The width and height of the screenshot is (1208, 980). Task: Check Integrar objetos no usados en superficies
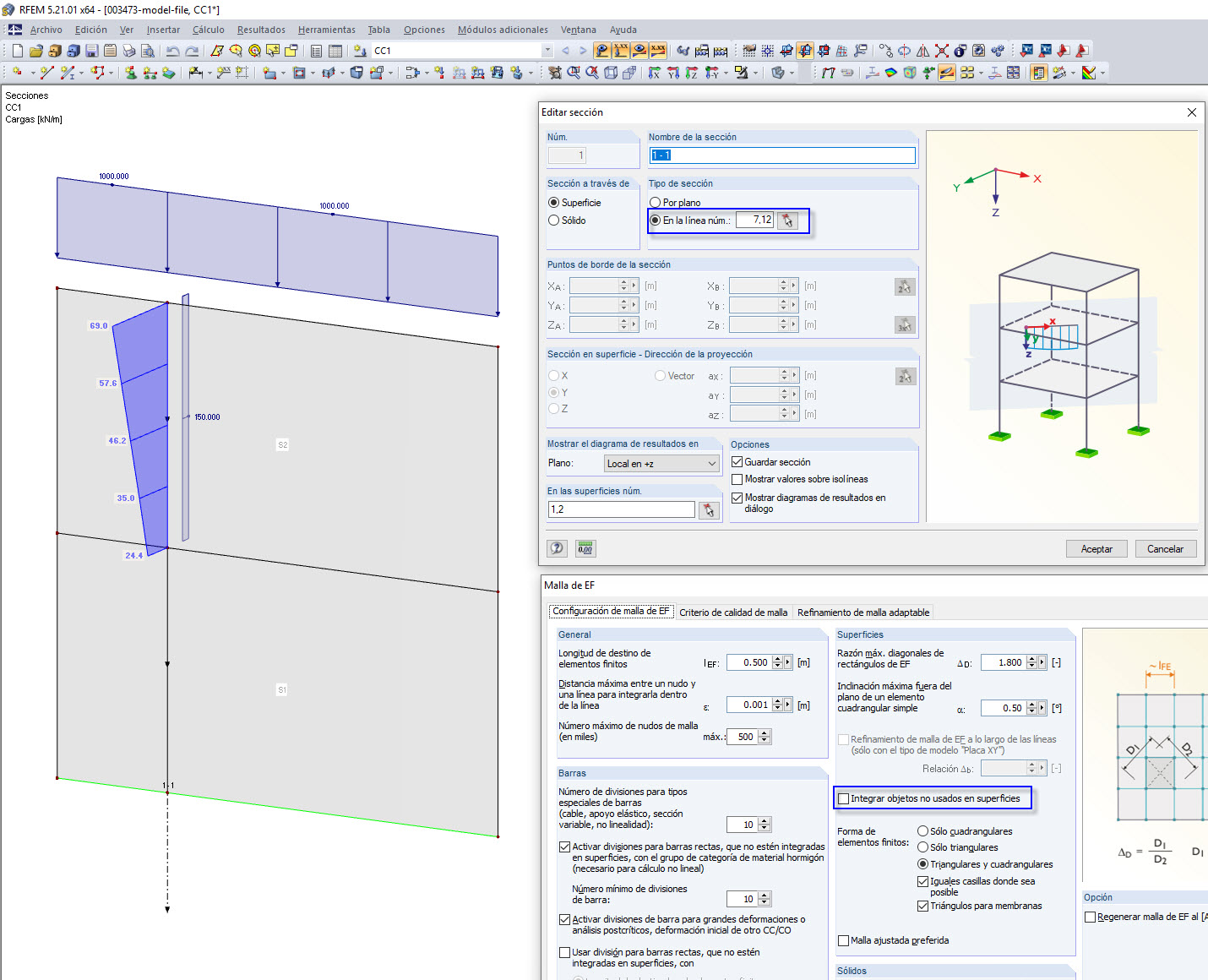pos(843,798)
